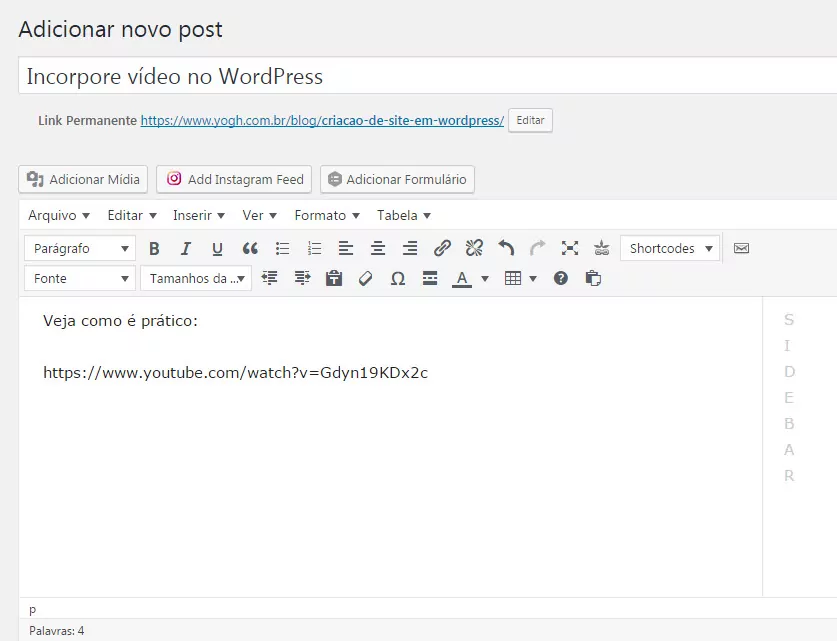Toggle underline formatting
Screen dimensions: 837x641
tap(217, 249)
